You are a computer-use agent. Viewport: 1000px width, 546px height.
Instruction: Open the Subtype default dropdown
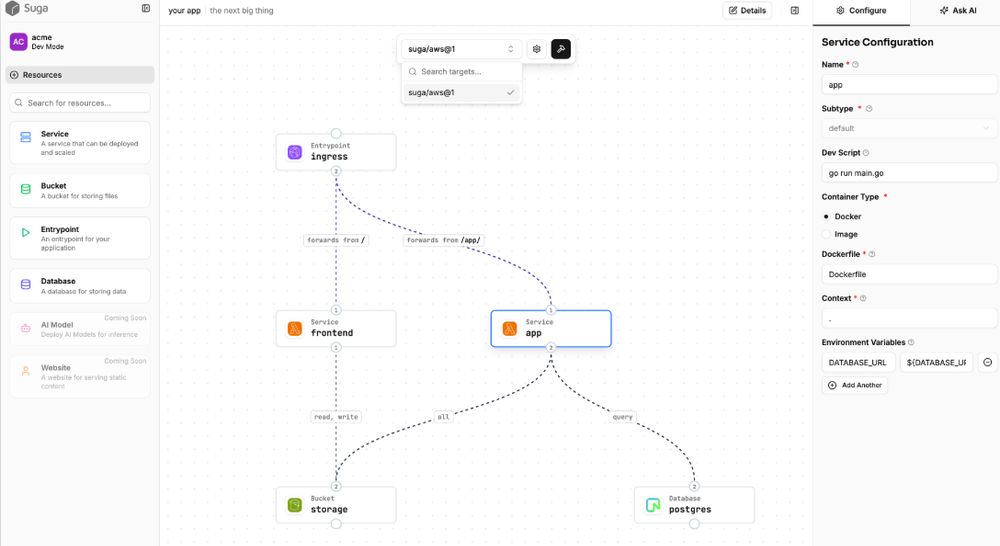tap(909, 128)
